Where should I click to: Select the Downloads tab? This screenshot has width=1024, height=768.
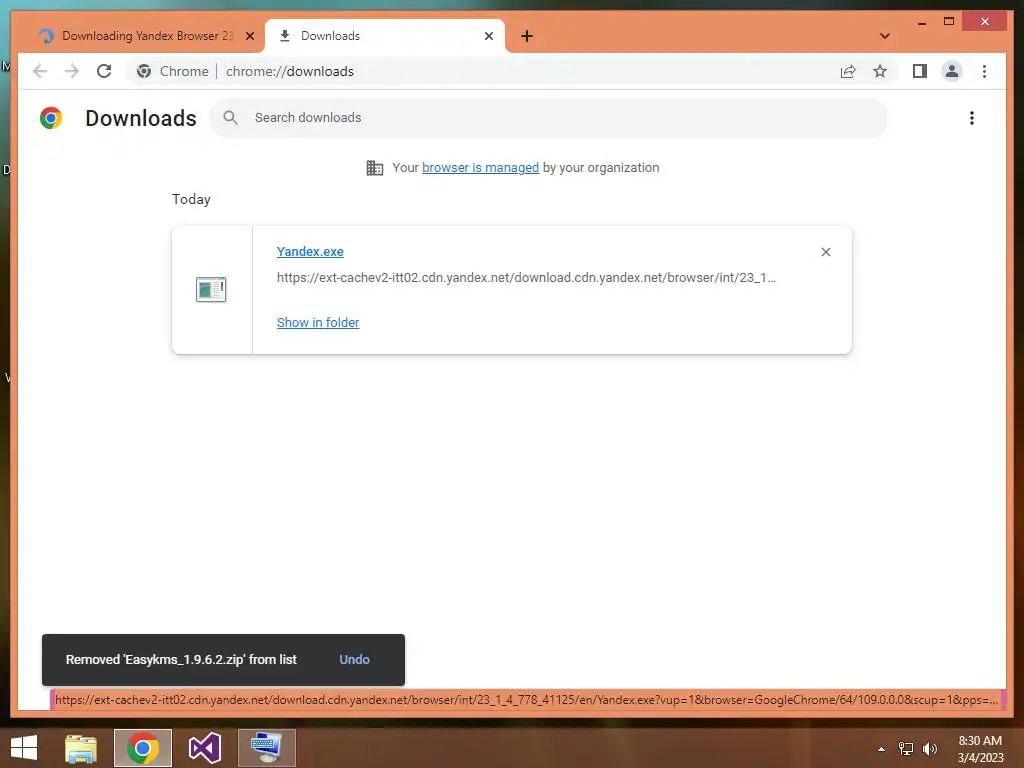[385, 36]
